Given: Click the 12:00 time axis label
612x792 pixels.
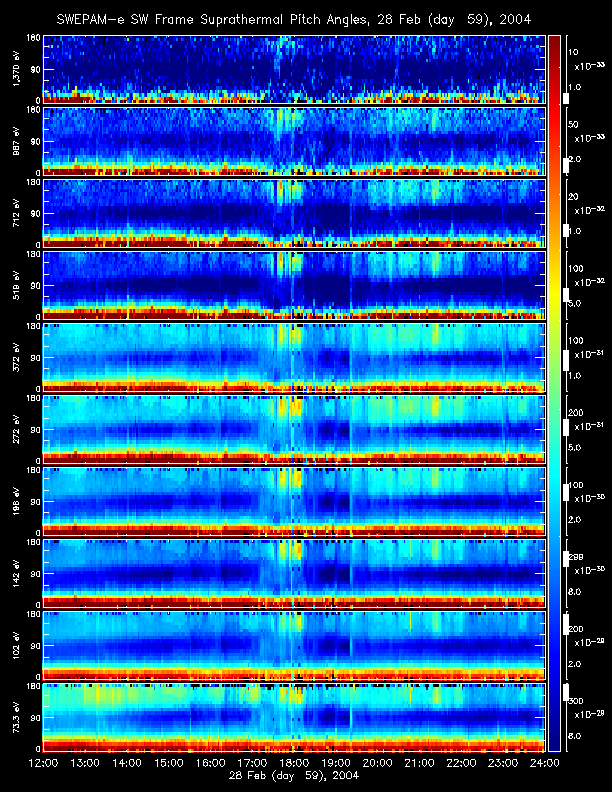Looking at the screenshot, I should pyautogui.click(x=44, y=763).
